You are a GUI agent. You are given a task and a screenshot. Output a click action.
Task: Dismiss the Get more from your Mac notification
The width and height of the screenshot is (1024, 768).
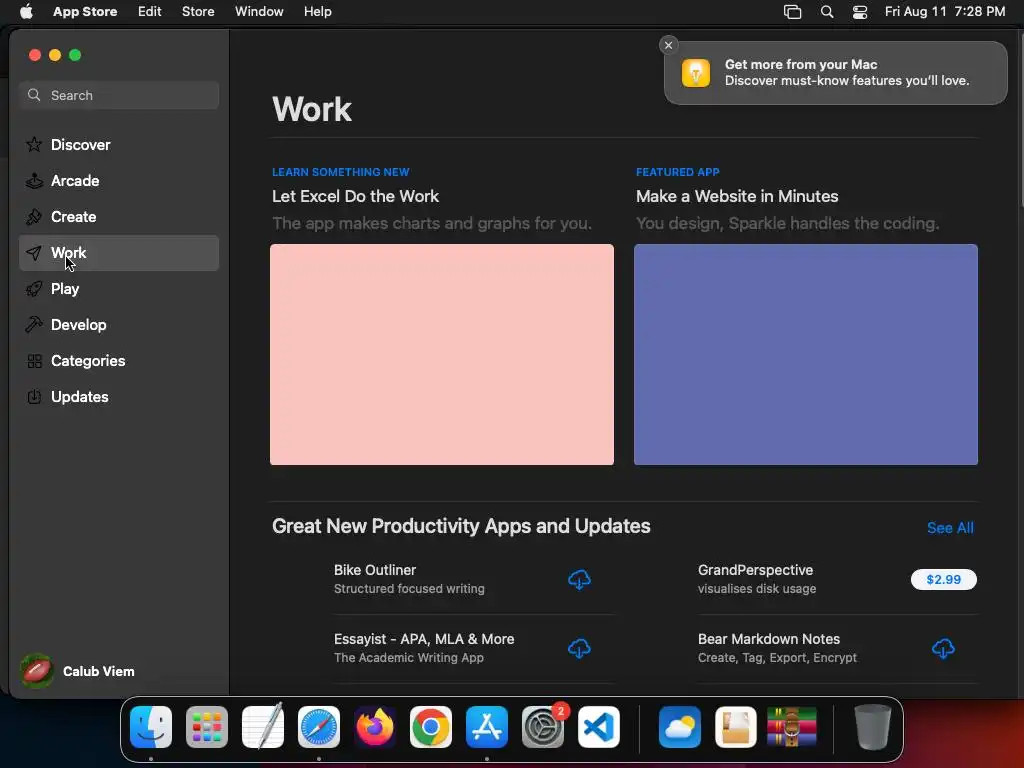pyautogui.click(x=668, y=45)
